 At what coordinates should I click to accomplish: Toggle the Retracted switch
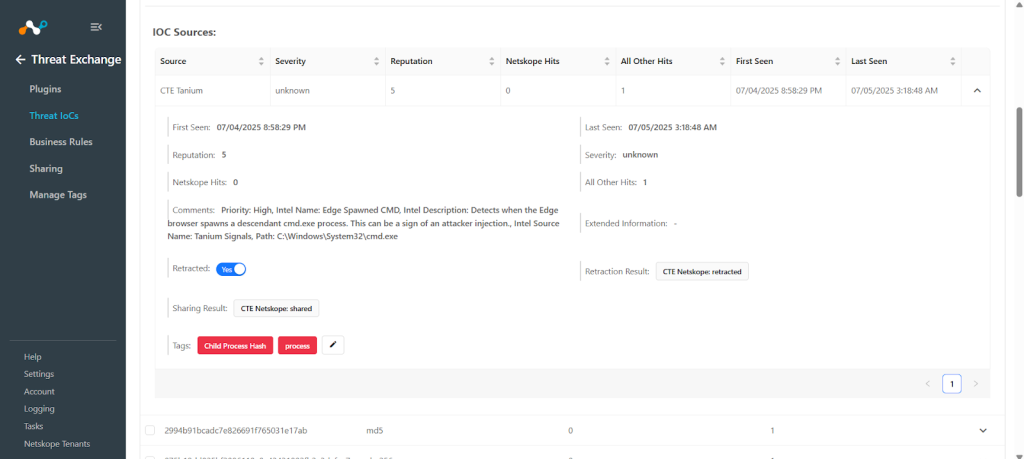coord(231,269)
